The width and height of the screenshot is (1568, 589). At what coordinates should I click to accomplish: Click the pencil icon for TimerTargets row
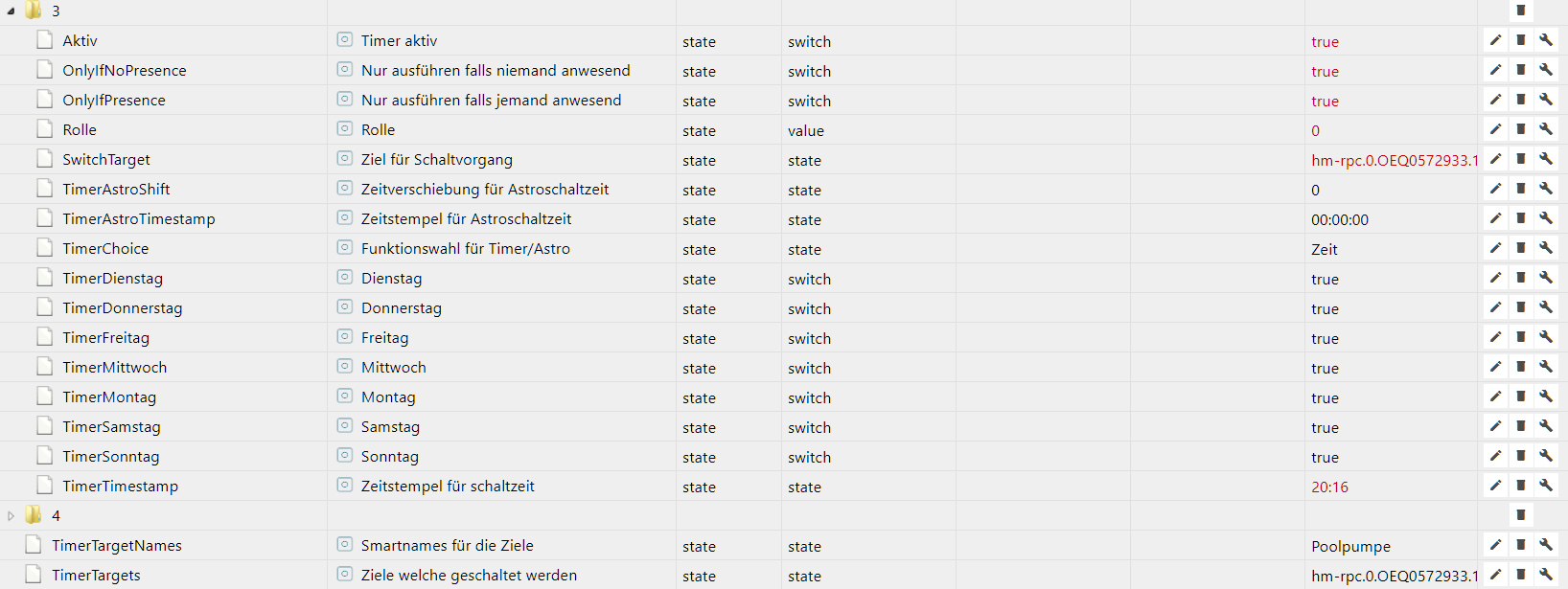point(1495,575)
